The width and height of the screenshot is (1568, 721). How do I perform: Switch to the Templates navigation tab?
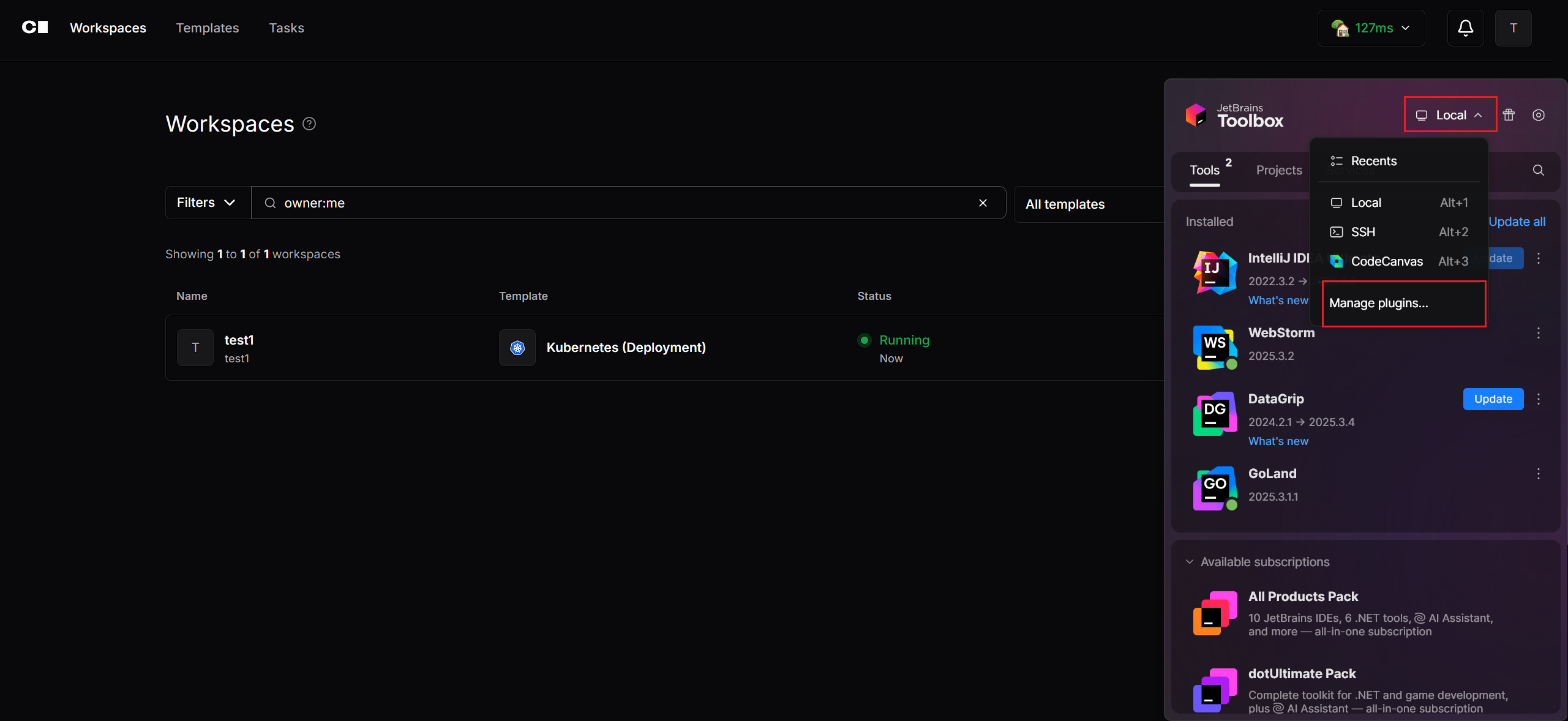click(x=208, y=28)
